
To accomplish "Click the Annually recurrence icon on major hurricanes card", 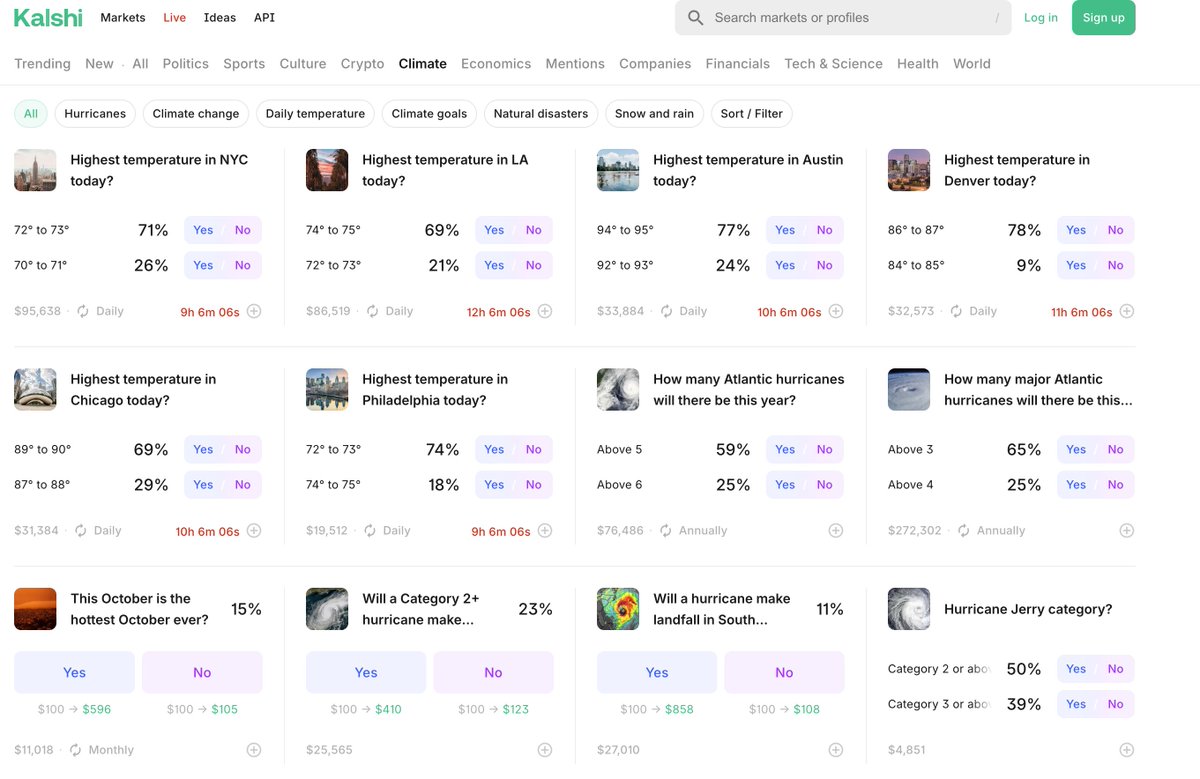I will [961, 530].
